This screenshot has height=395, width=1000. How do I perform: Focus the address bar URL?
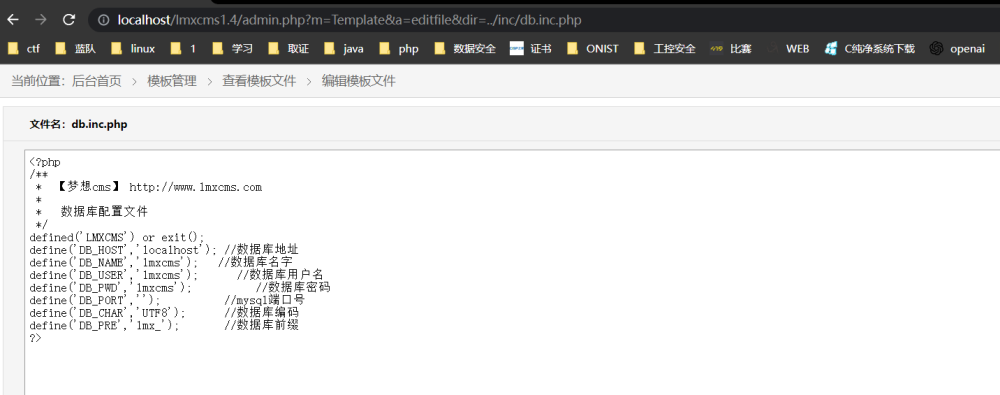(349, 20)
